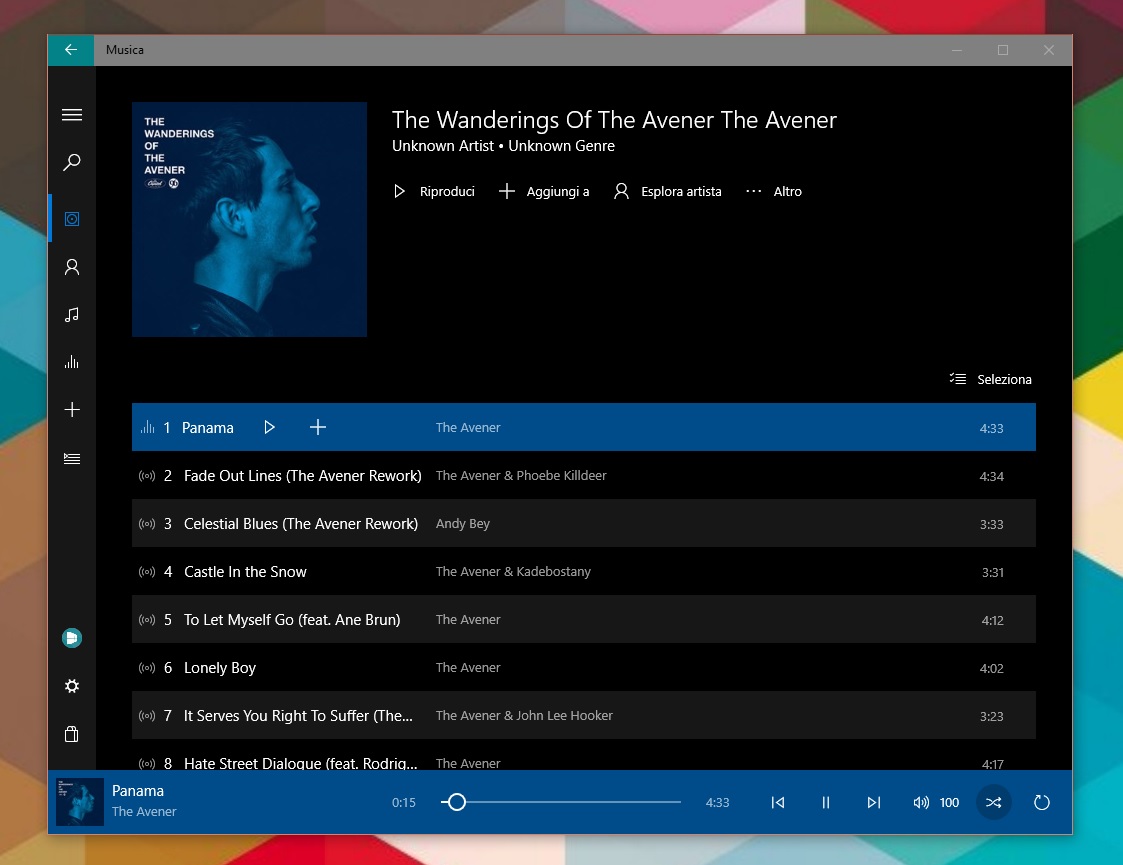Open the hamburger navigation menu
1123x865 pixels.
[72, 115]
